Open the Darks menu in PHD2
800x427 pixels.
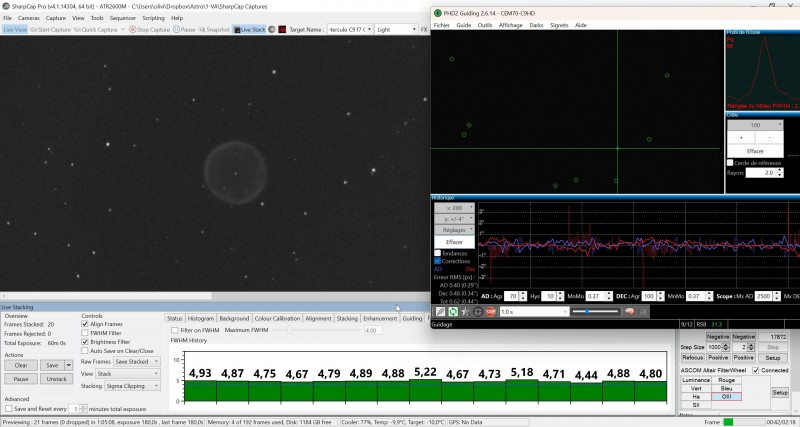point(536,25)
